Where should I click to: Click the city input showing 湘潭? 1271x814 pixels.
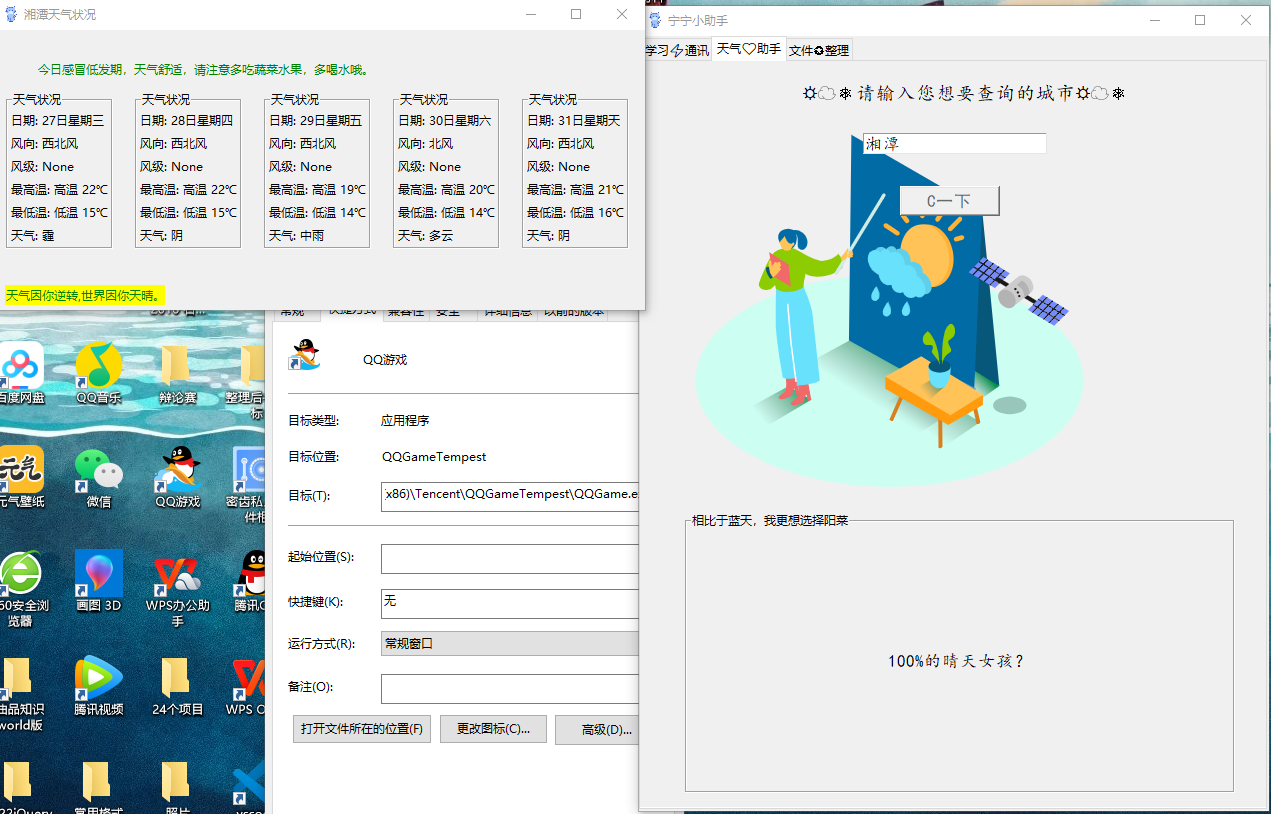pyautogui.click(x=953, y=143)
